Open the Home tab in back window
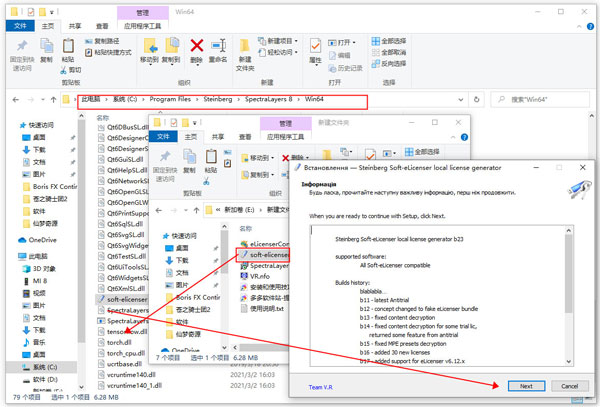This screenshot has width=600, height=407. pos(48,26)
